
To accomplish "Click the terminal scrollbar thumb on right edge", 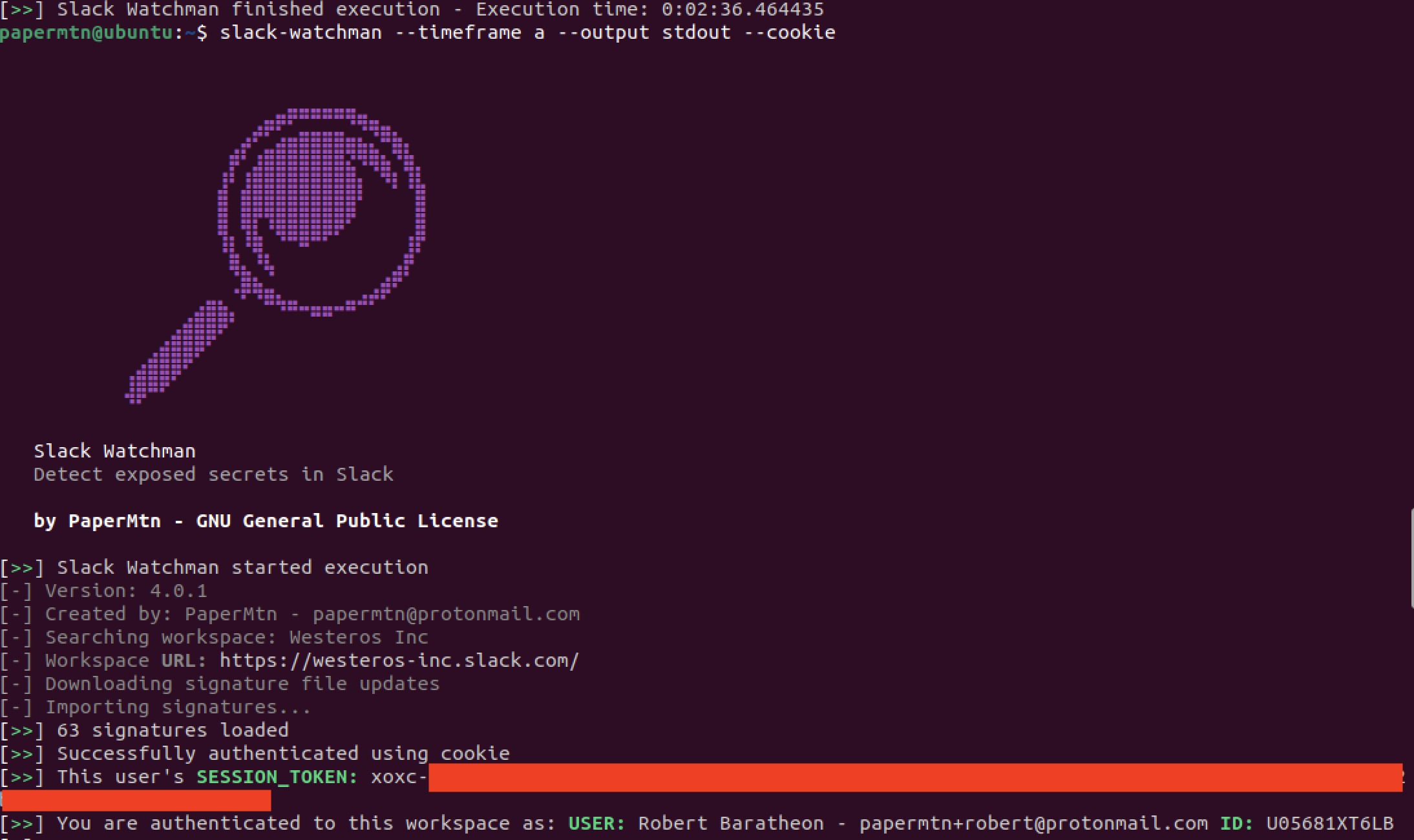I will click(x=1411, y=559).
